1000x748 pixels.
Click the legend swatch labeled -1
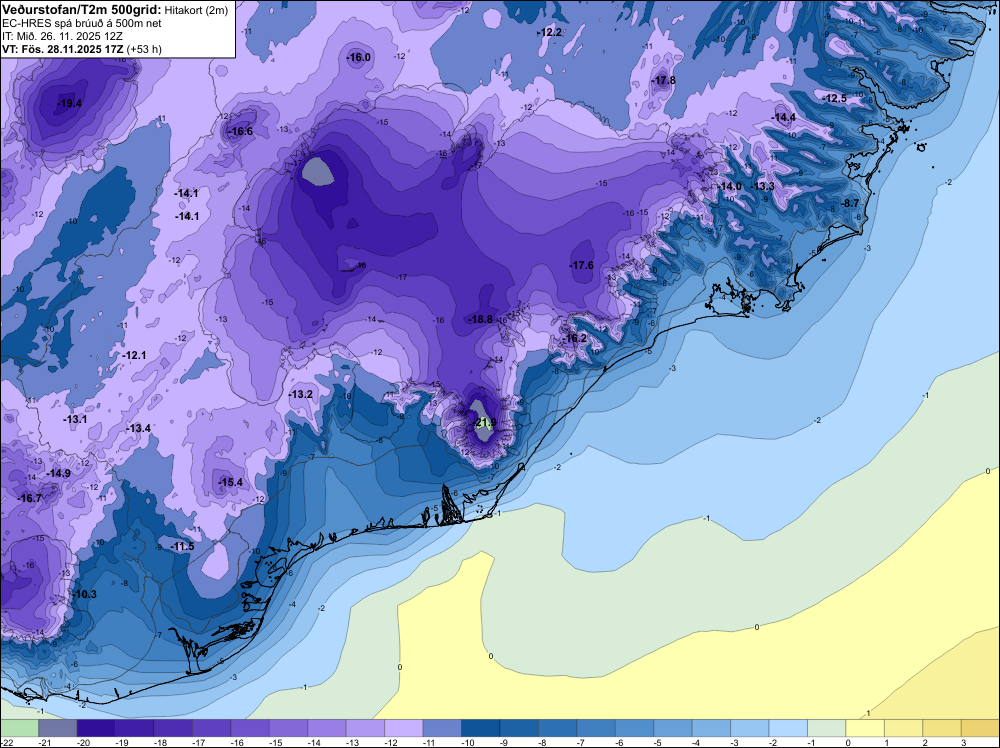point(827,728)
